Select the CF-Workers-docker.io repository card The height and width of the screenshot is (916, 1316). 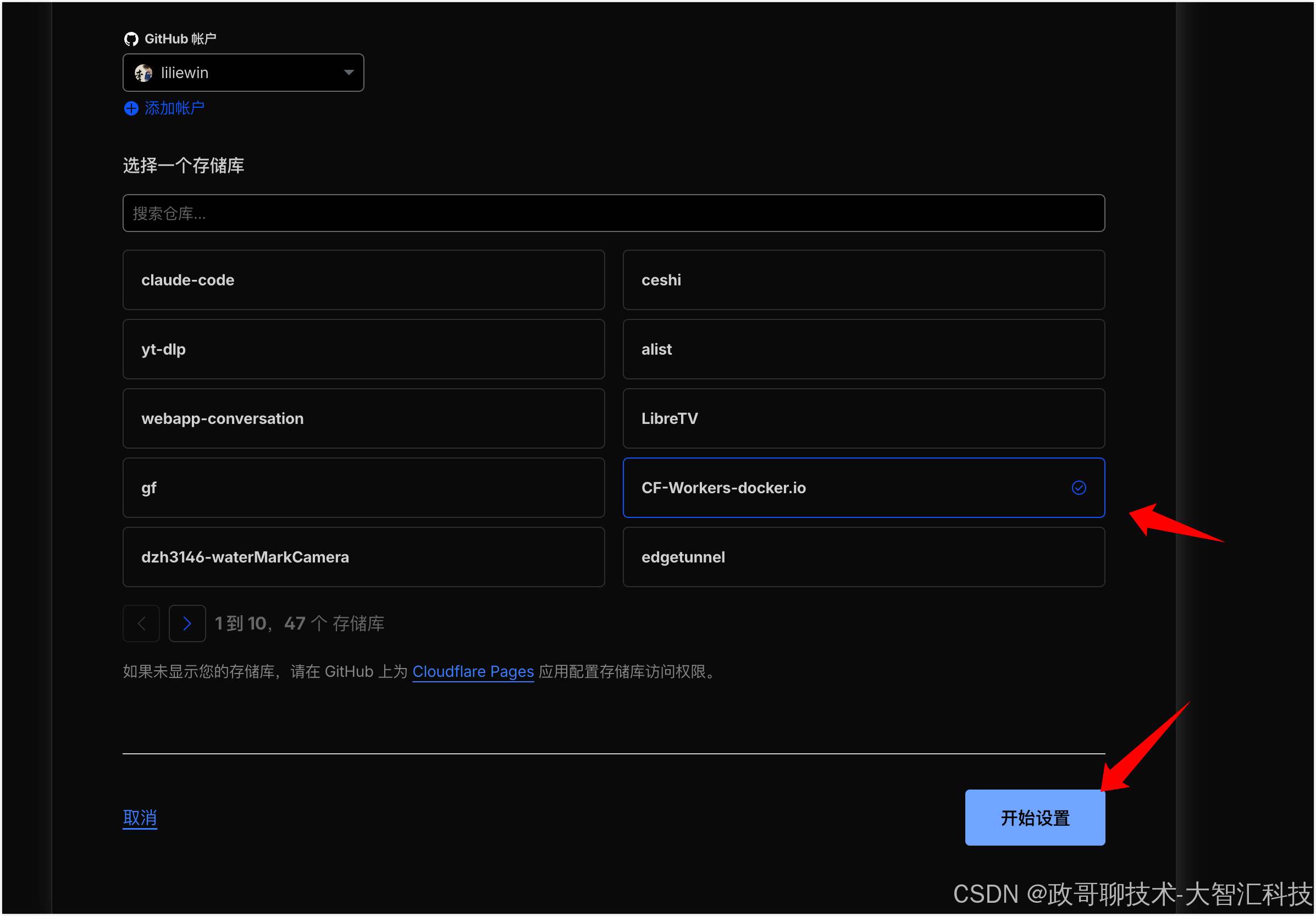click(863, 488)
